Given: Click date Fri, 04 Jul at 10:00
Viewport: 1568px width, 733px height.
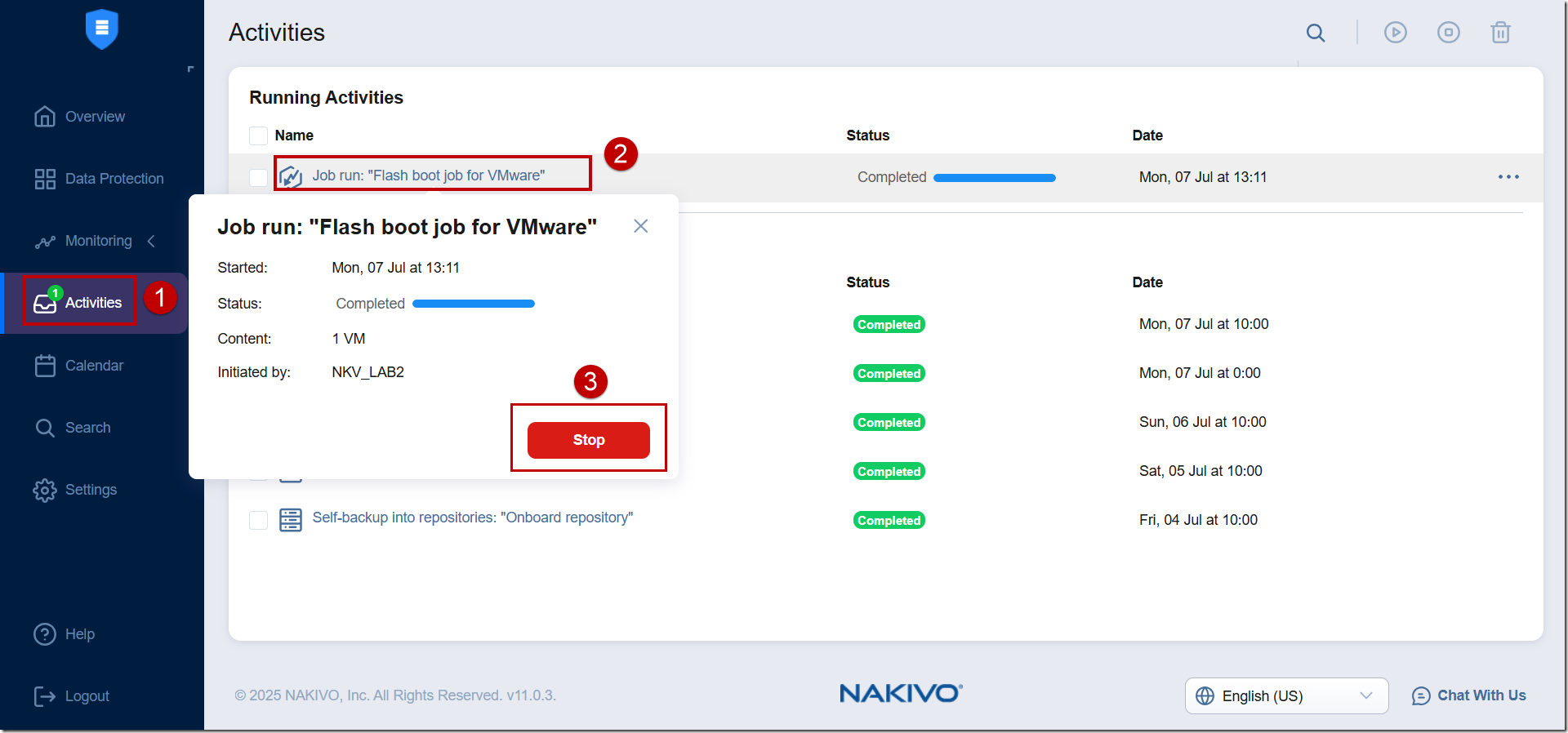Looking at the screenshot, I should point(1198,520).
